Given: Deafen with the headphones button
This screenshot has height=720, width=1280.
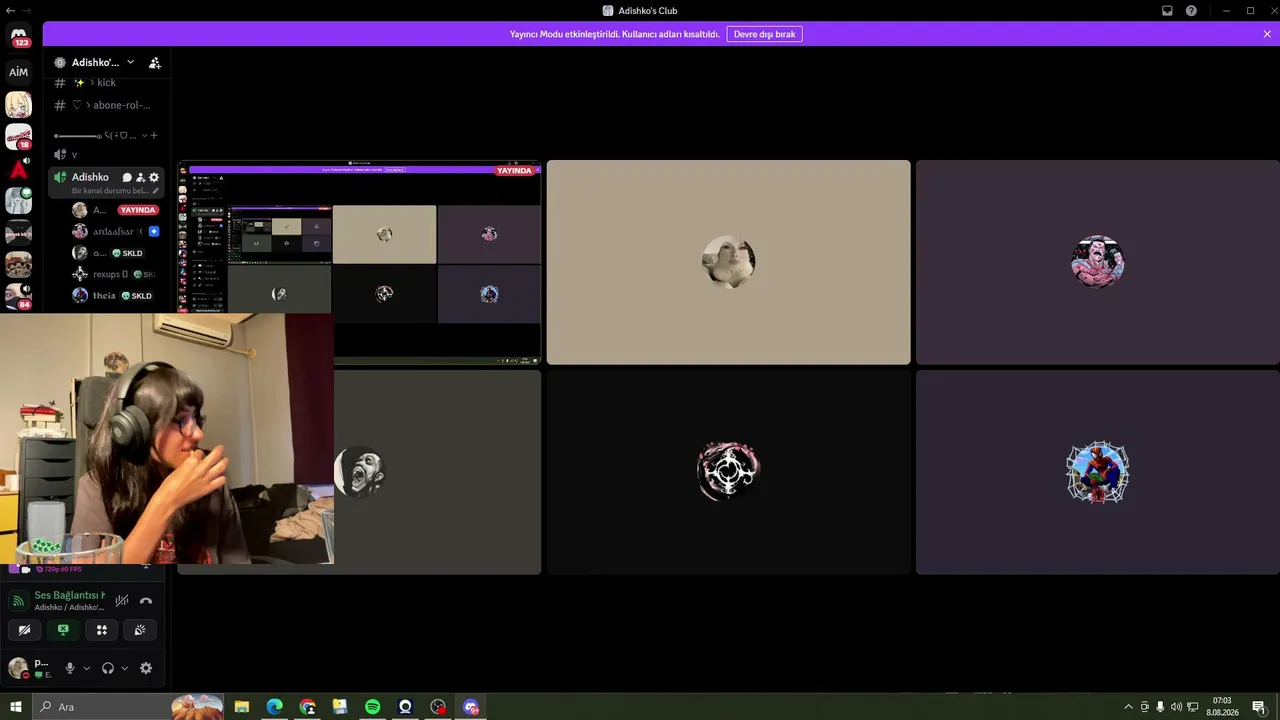Looking at the screenshot, I should click(x=108, y=668).
